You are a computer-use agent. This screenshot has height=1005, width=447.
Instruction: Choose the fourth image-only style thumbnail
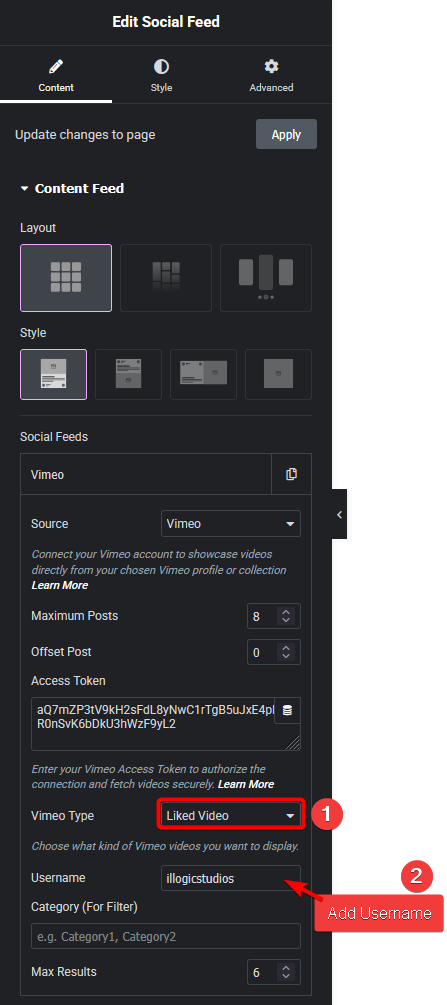[278, 374]
